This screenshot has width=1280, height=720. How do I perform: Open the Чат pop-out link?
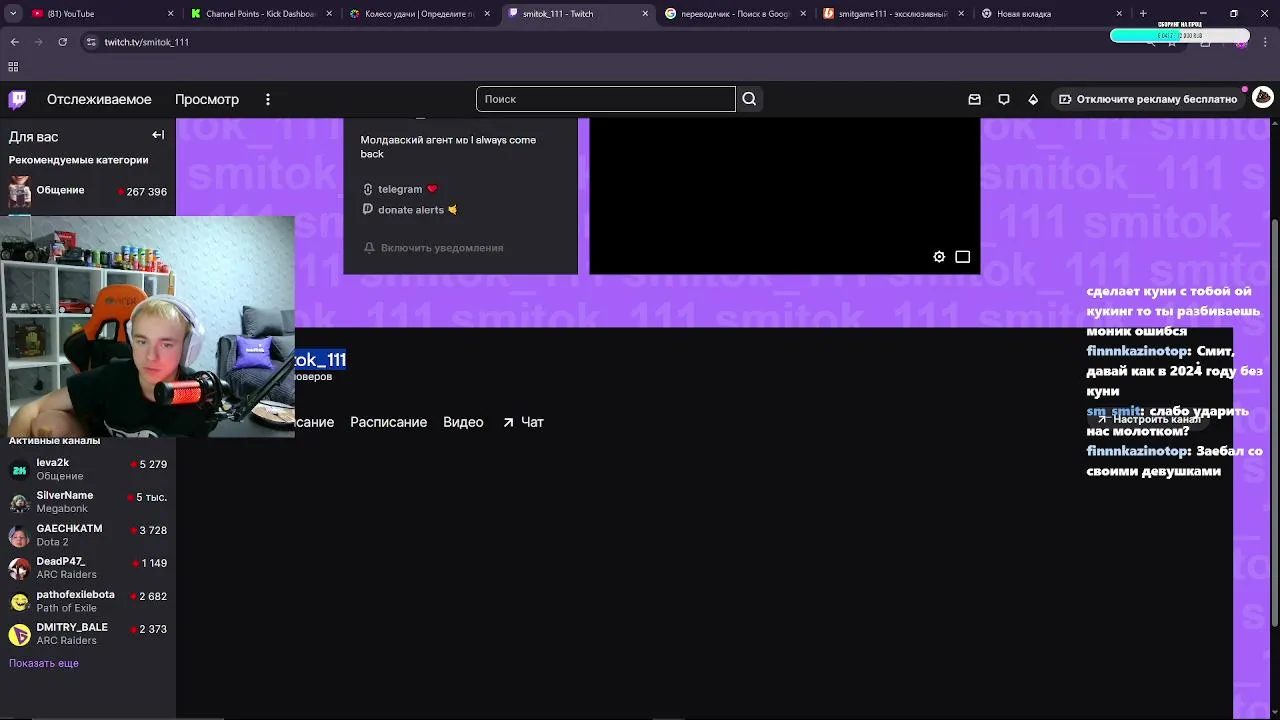523,422
